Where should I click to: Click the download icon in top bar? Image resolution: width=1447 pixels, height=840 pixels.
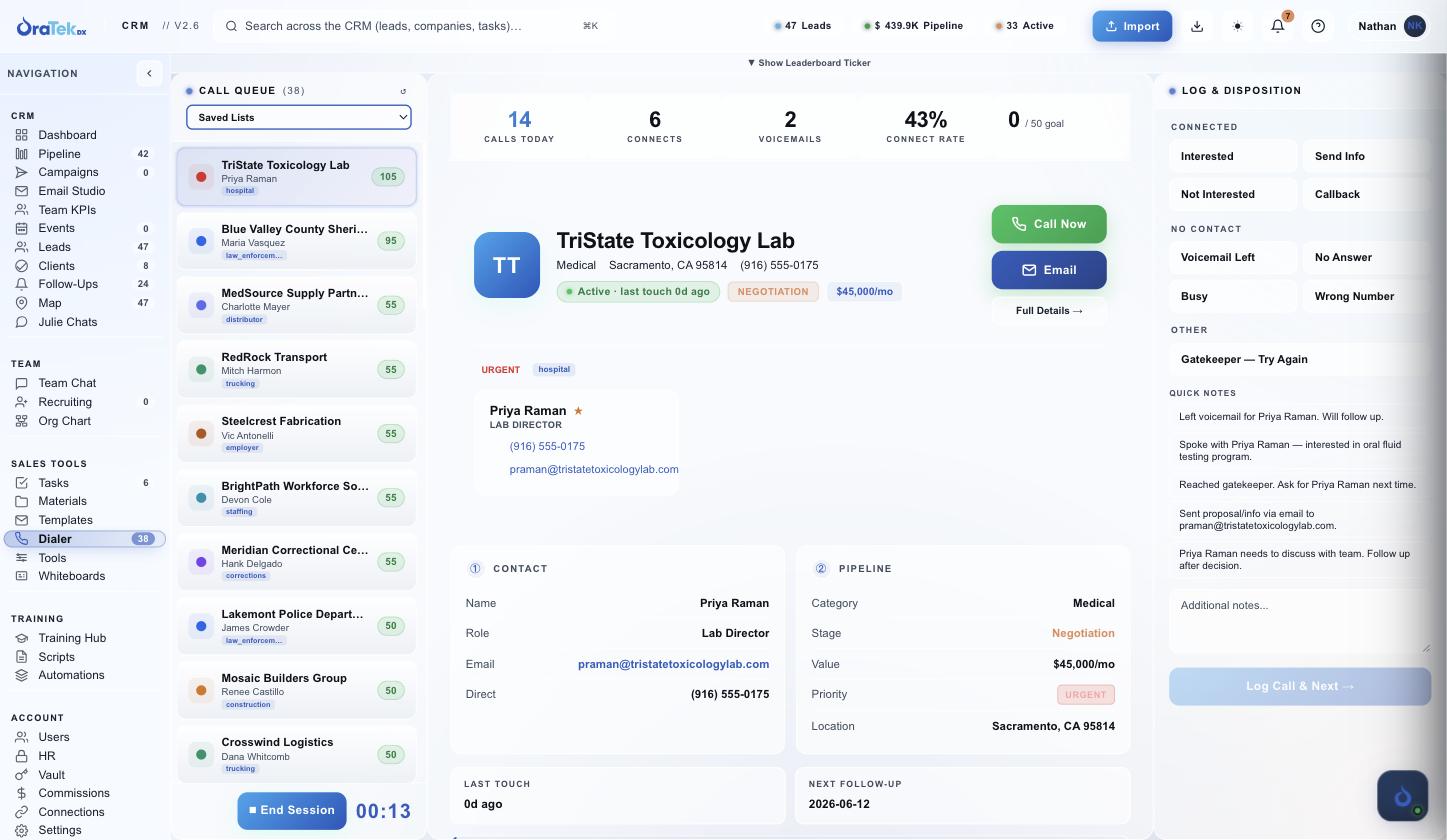(x=1197, y=26)
